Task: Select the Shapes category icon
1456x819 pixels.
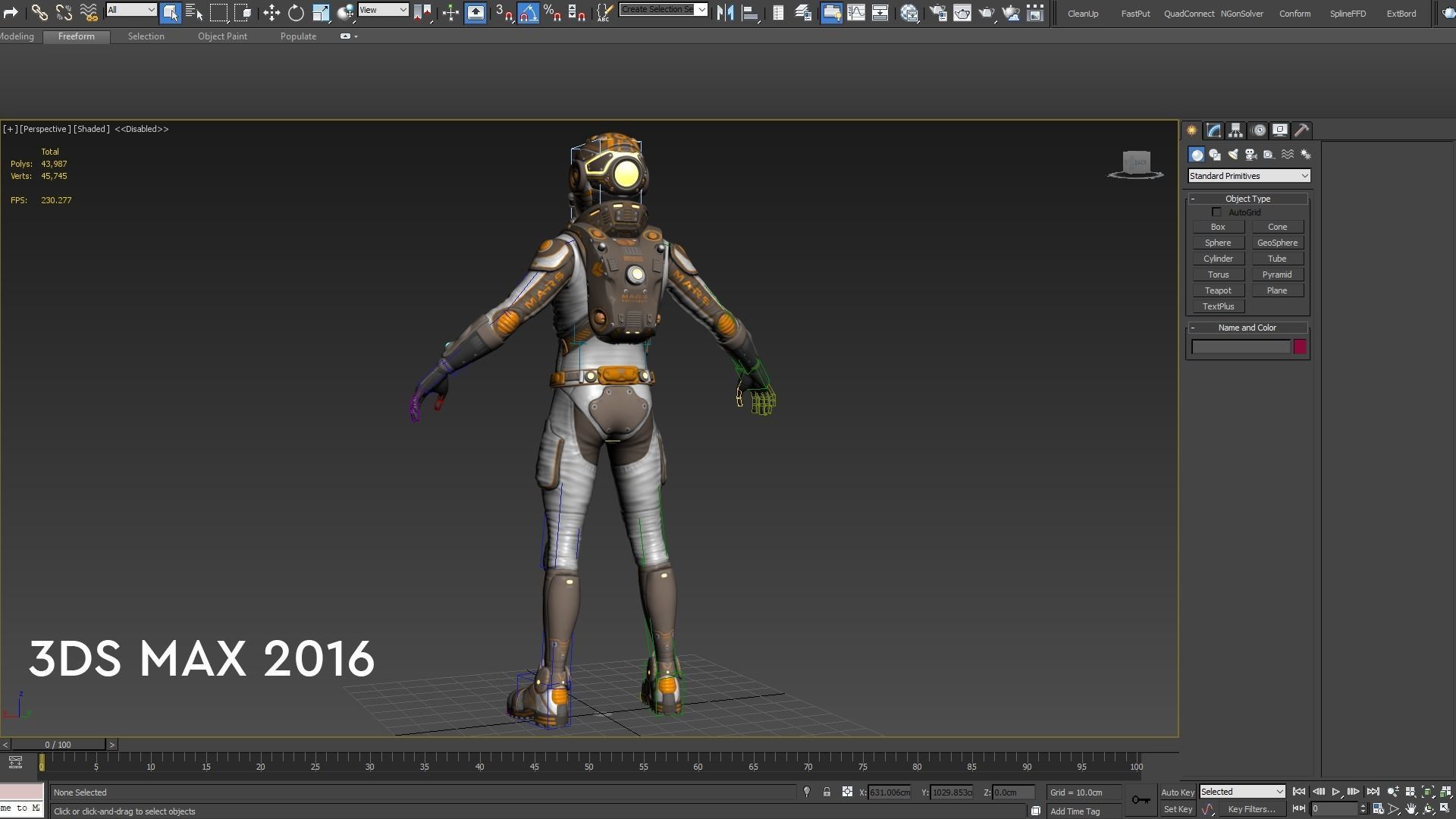Action: tap(1215, 155)
